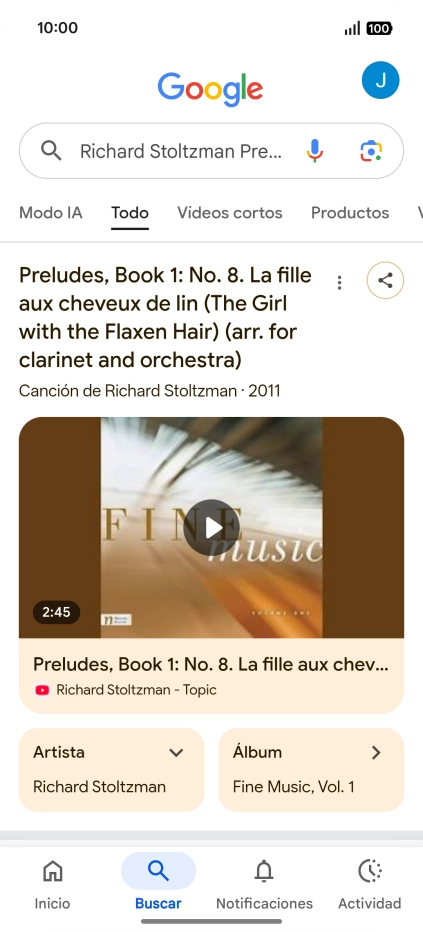Tap the voice search microphone icon
This screenshot has width=423, height=932.
(315, 151)
